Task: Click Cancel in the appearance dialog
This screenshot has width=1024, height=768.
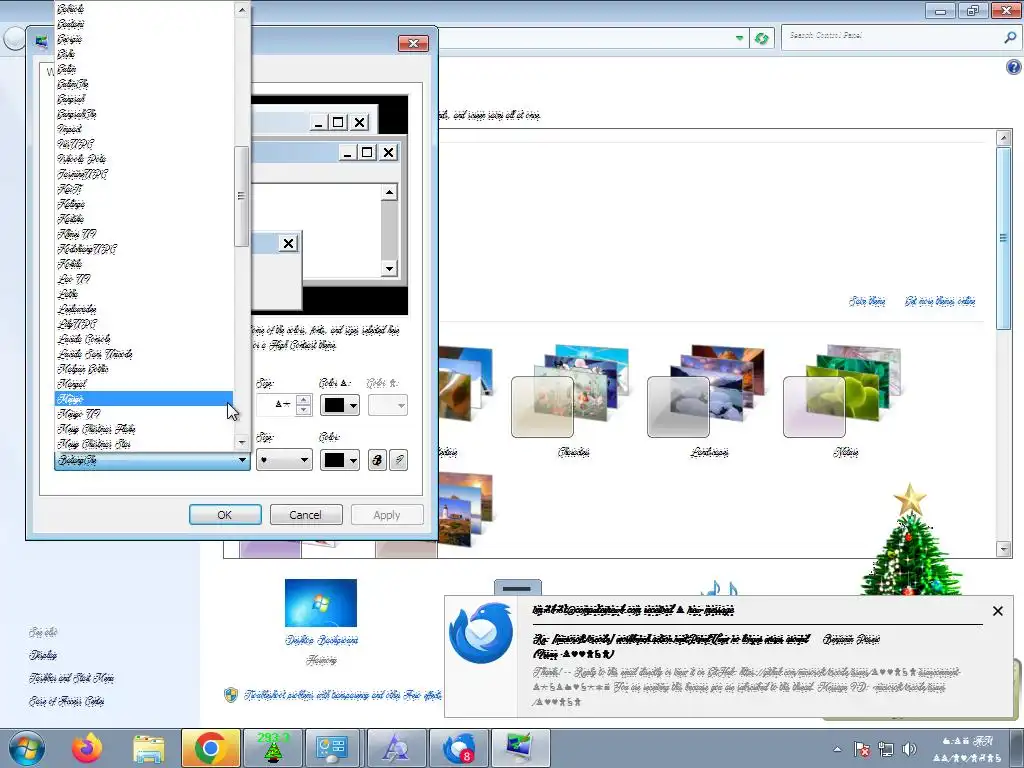Action: 306,515
